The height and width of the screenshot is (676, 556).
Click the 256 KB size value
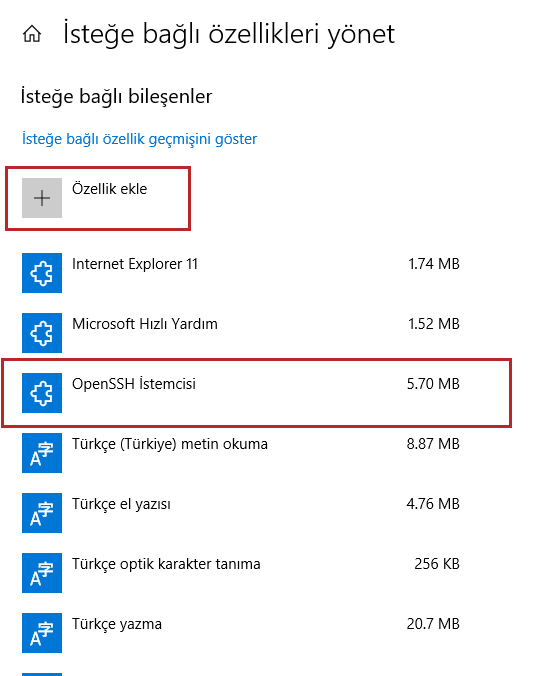tap(437, 563)
